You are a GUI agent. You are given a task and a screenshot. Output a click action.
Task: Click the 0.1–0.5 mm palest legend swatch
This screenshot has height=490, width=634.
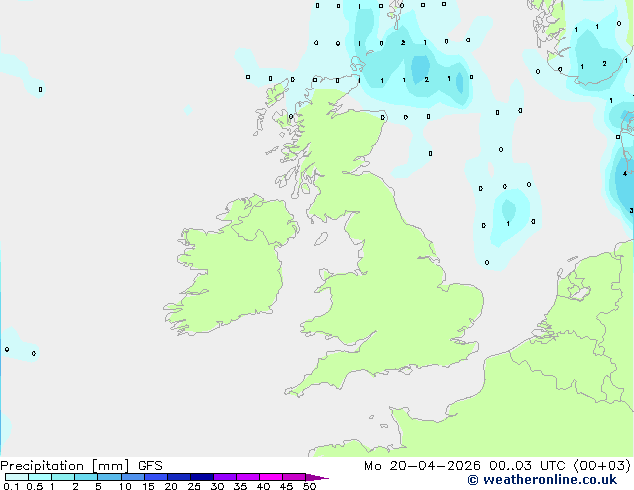tap(17, 477)
